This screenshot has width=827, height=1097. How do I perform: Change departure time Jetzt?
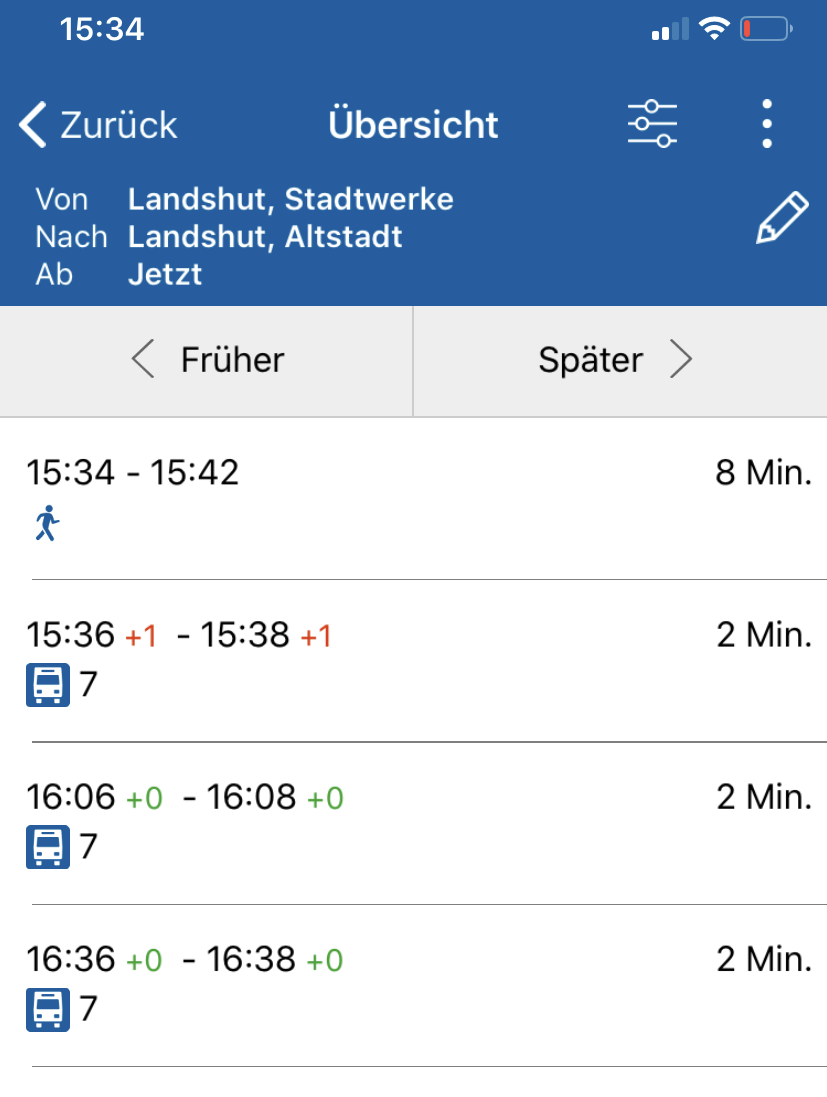click(x=165, y=274)
